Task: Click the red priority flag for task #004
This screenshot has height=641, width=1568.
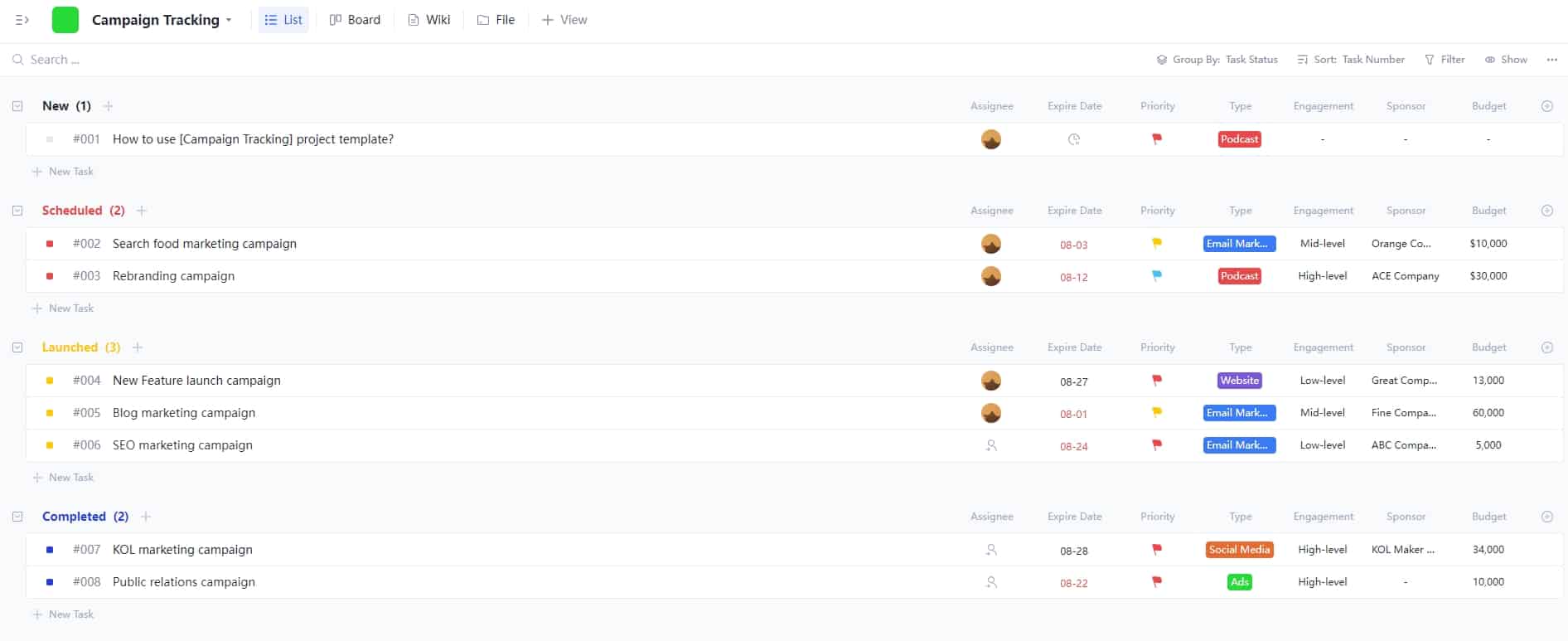Action: point(1157,381)
